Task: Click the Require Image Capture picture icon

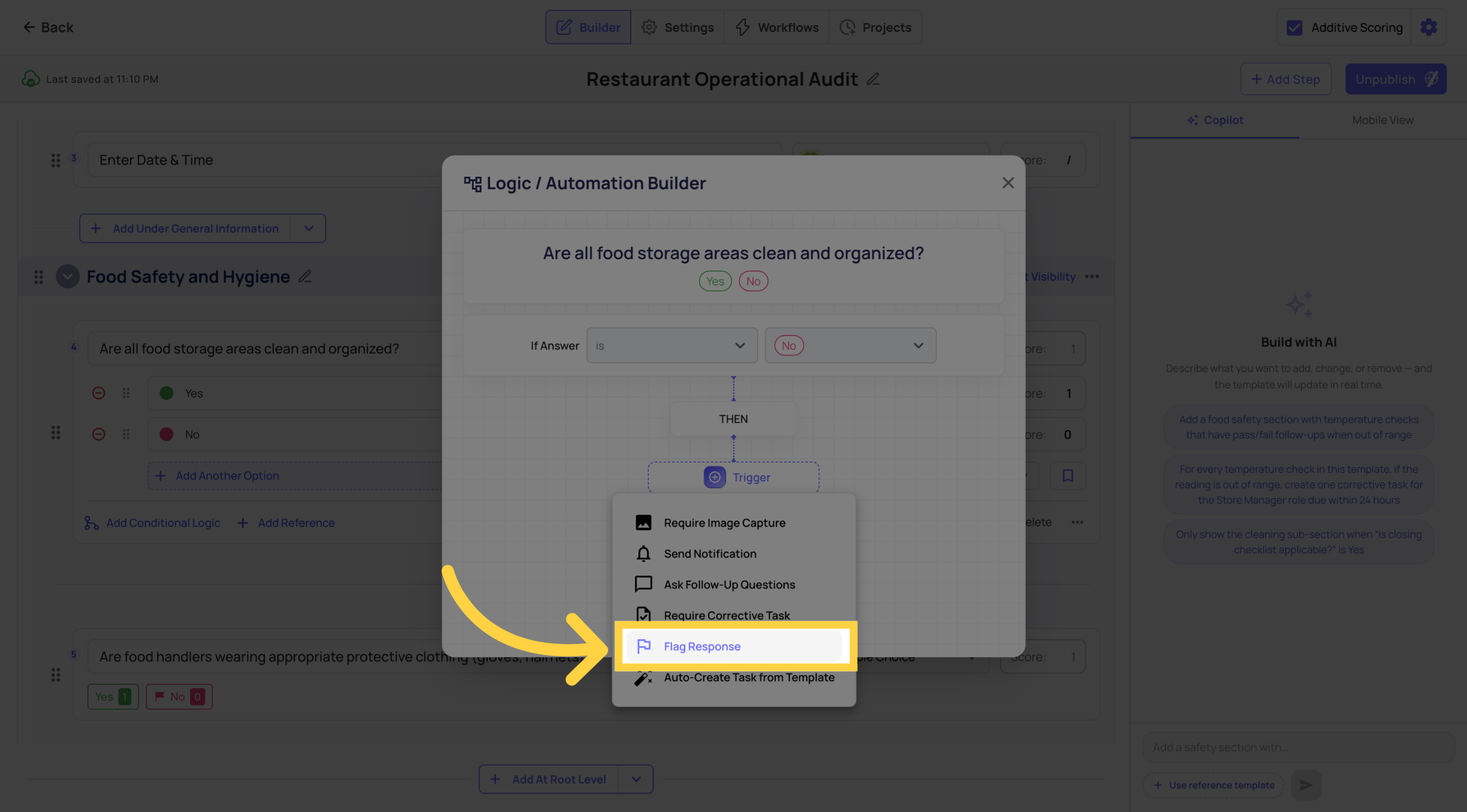Action: [x=643, y=523]
